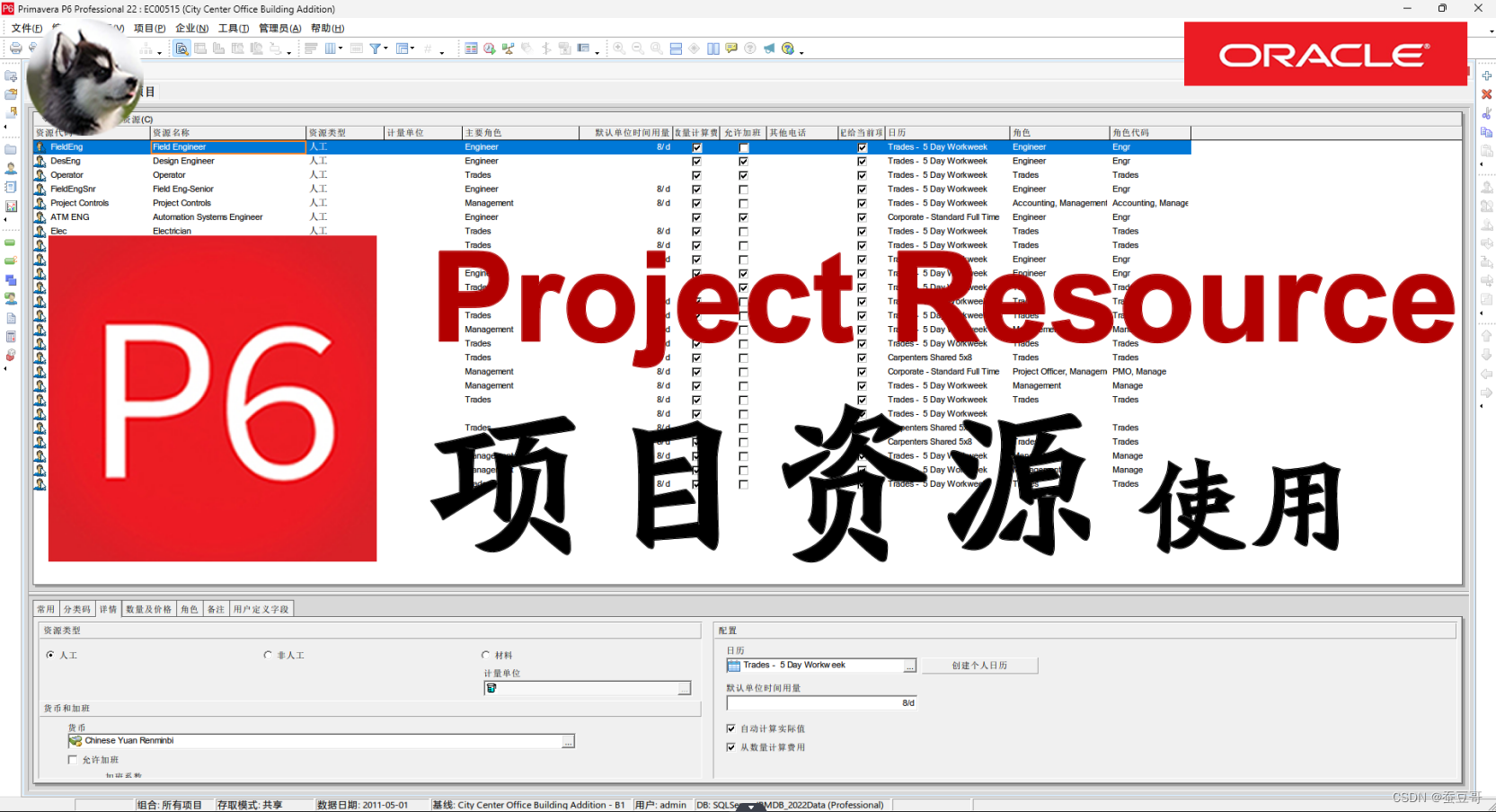This screenshot has width=1496, height=812.
Task: Toggle overtime-allowed checkbox in Operator row
Action: coord(743,175)
